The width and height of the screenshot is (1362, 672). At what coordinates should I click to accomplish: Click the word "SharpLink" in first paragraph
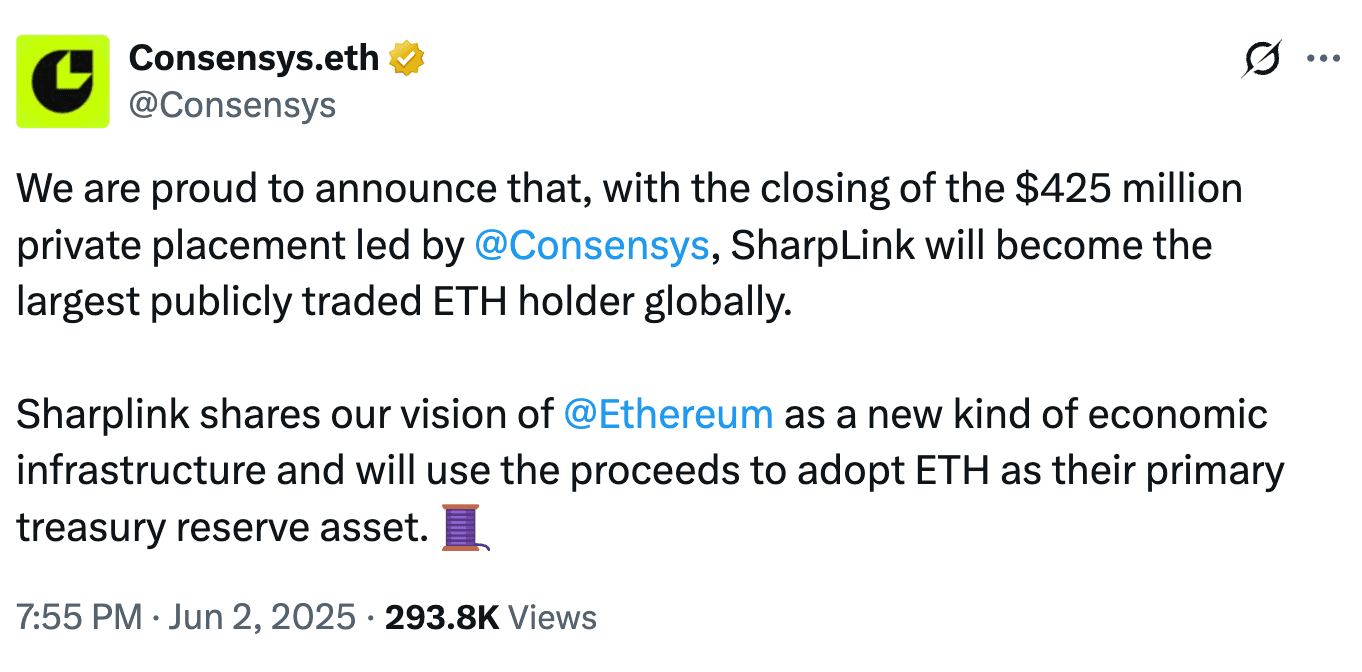coord(817,246)
